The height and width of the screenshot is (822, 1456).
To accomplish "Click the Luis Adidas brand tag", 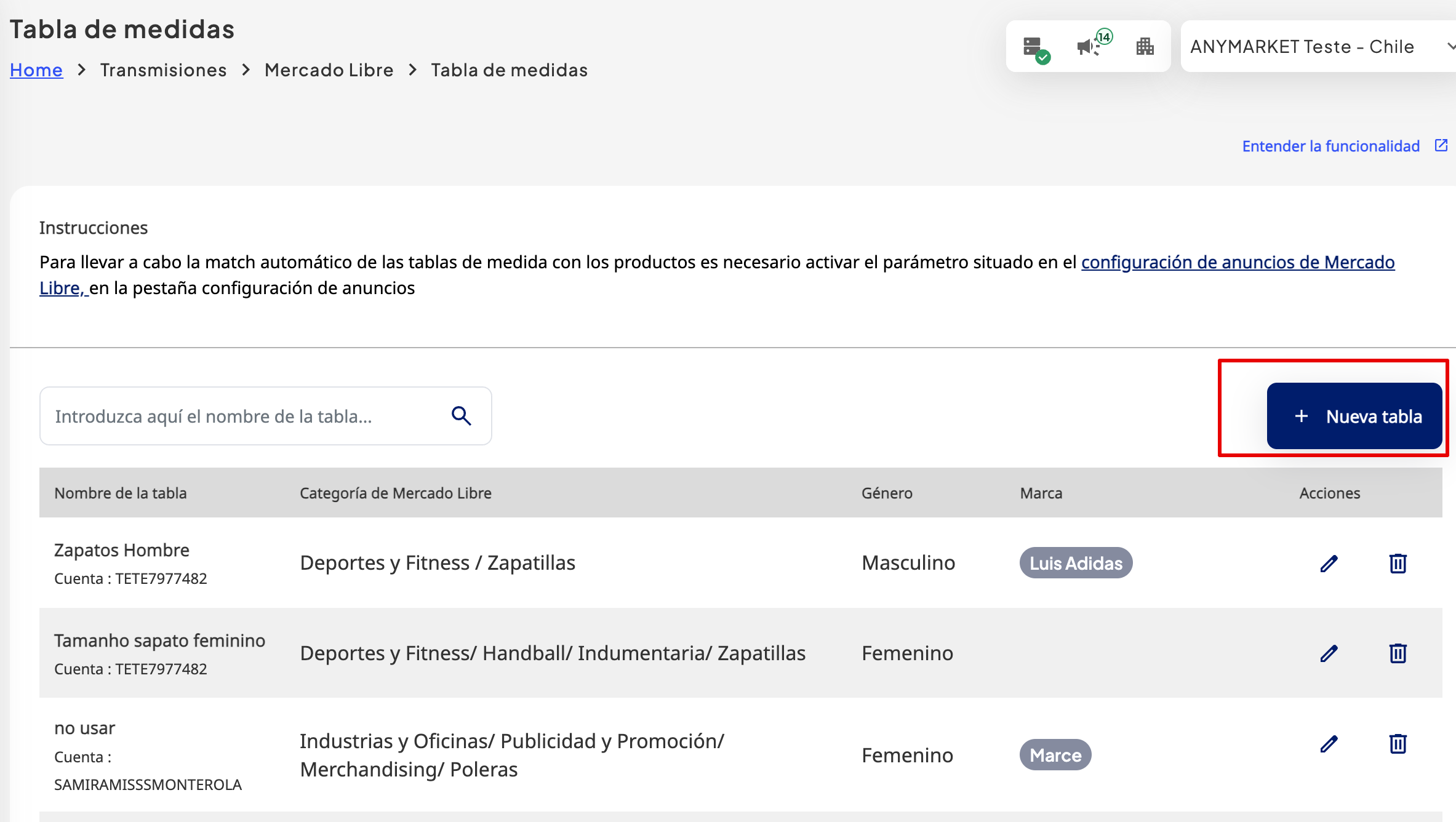I will coord(1075,563).
